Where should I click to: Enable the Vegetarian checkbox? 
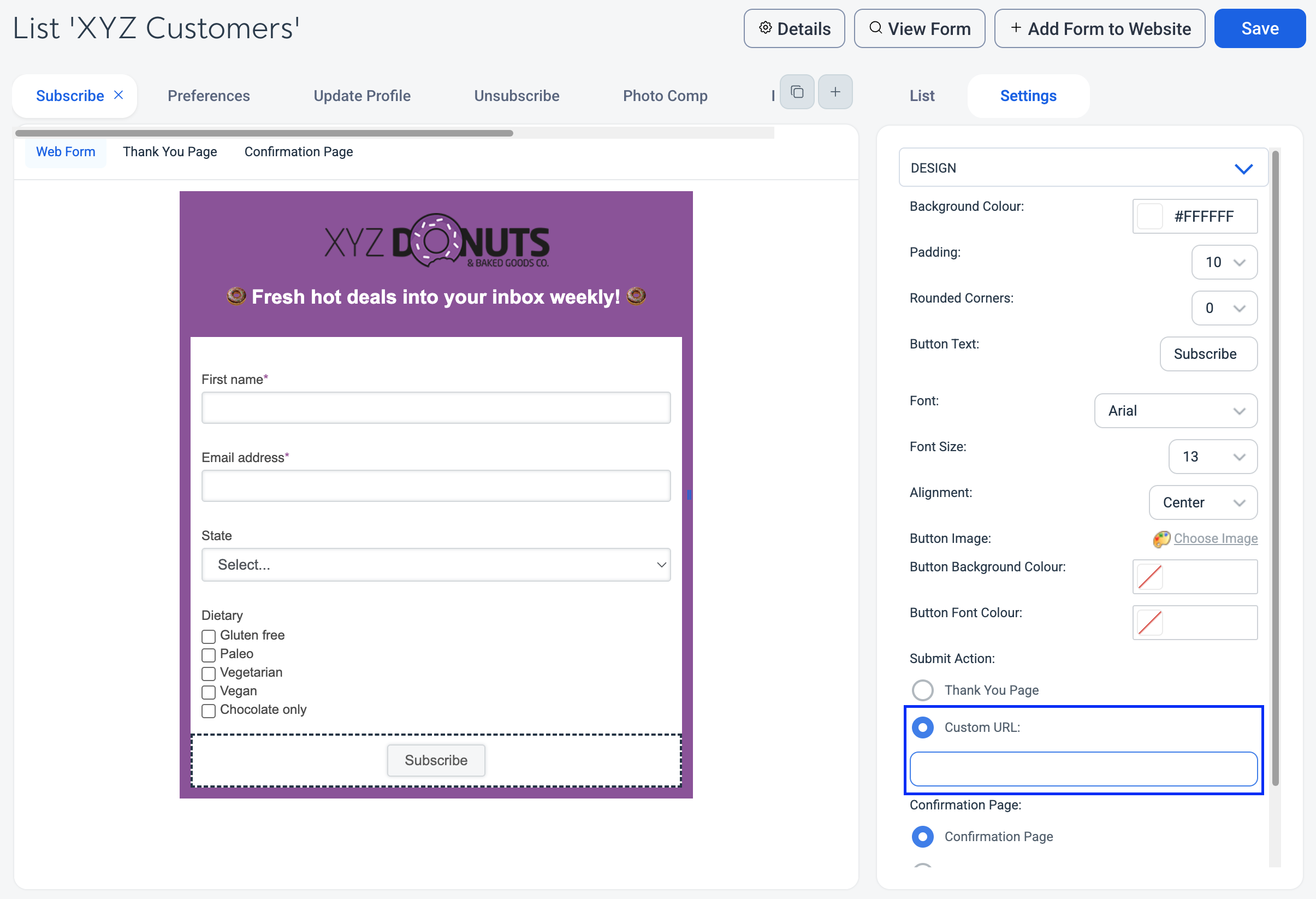click(x=209, y=673)
